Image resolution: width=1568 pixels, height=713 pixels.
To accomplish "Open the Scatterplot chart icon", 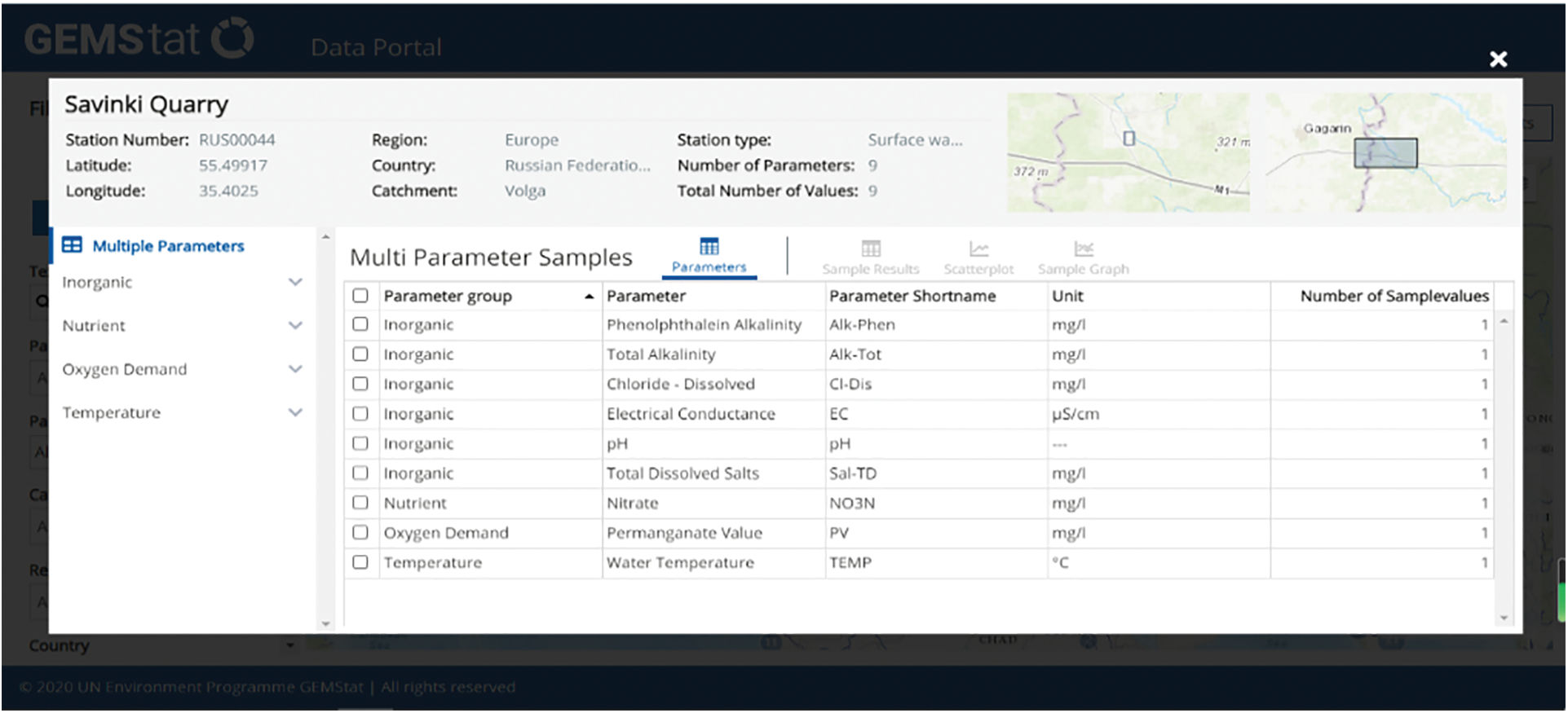I will pyautogui.click(x=978, y=249).
